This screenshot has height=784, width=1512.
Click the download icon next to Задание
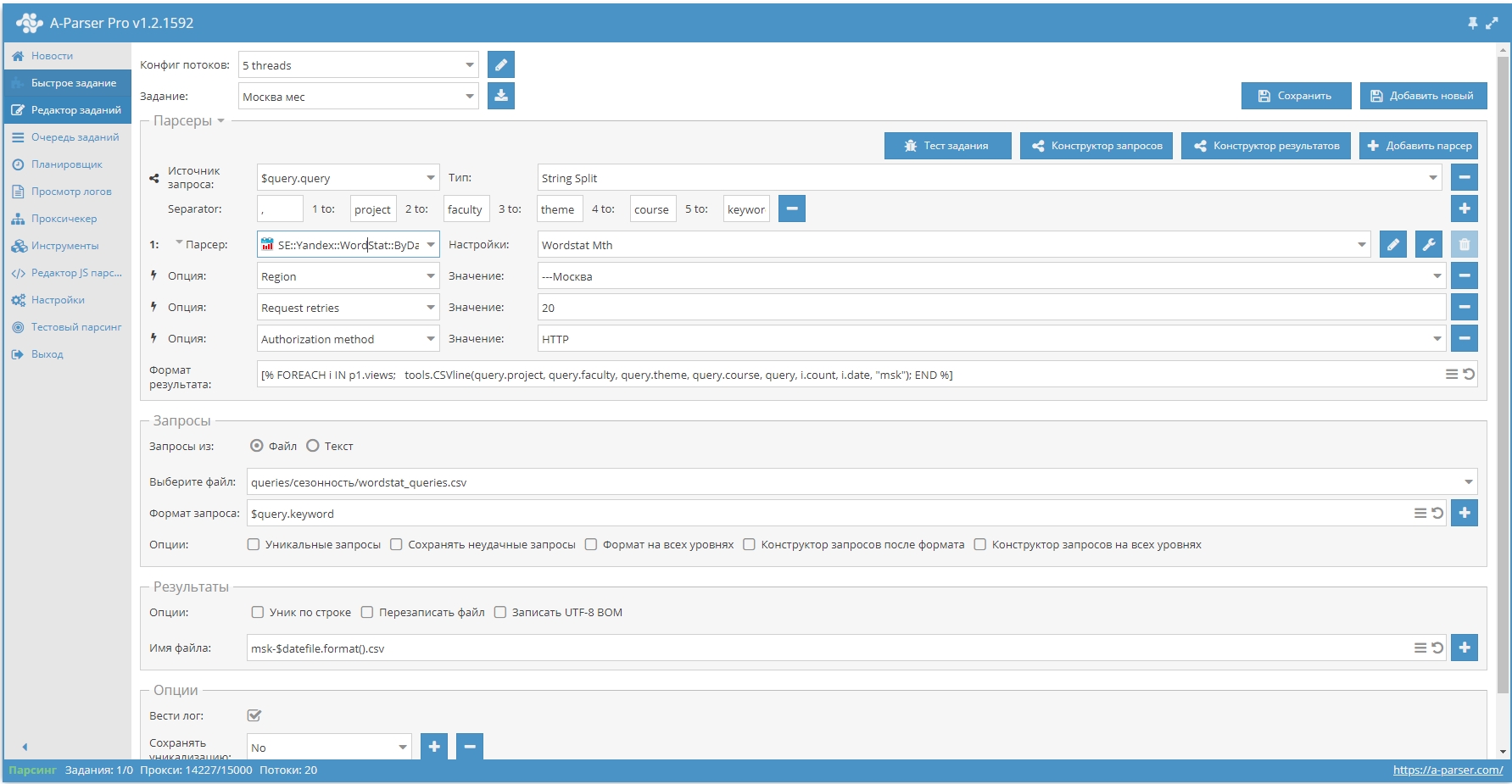[x=500, y=96]
